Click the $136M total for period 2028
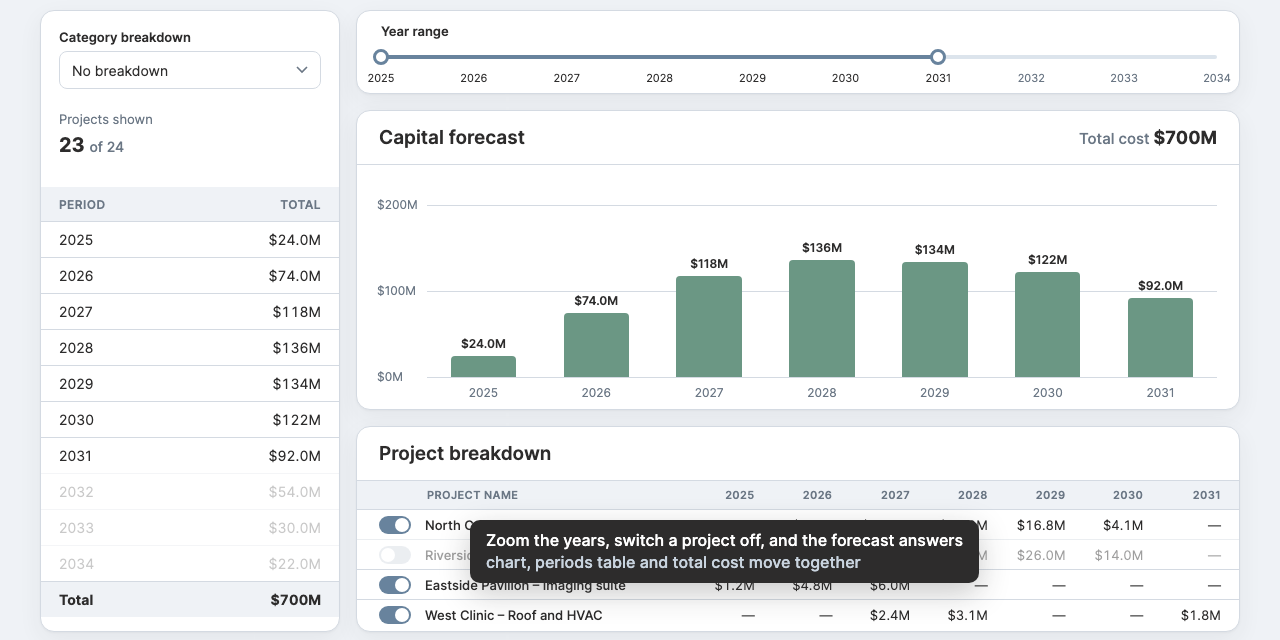Viewport: 1280px width, 640px height. coord(297,348)
